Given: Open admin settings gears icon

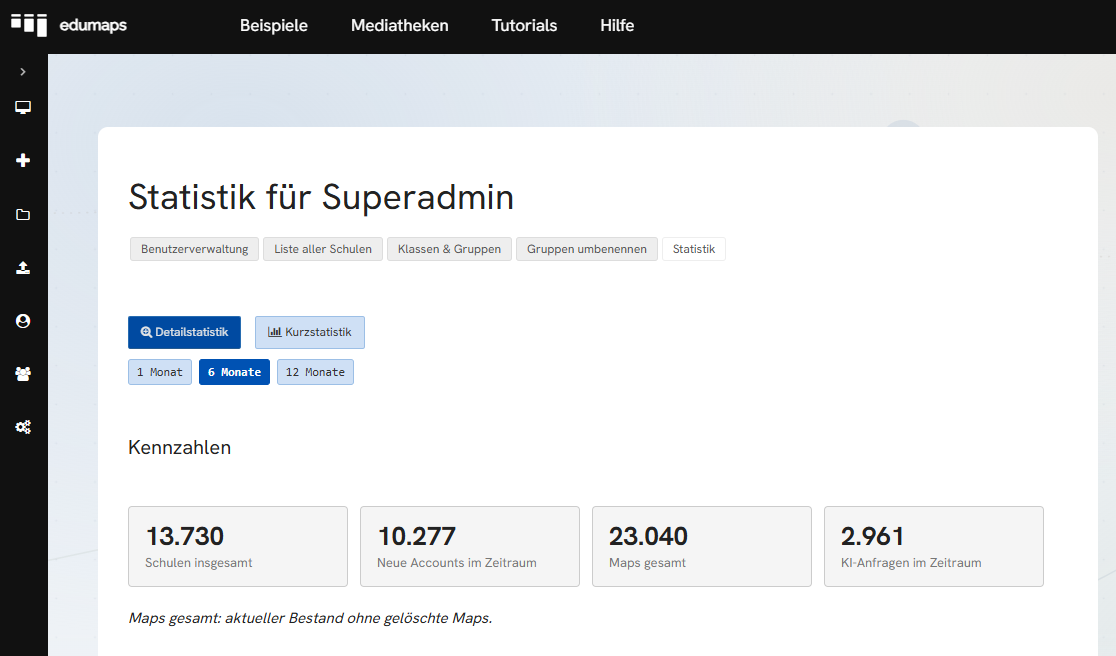Looking at the screenshot, I should [x=23, y=427].
